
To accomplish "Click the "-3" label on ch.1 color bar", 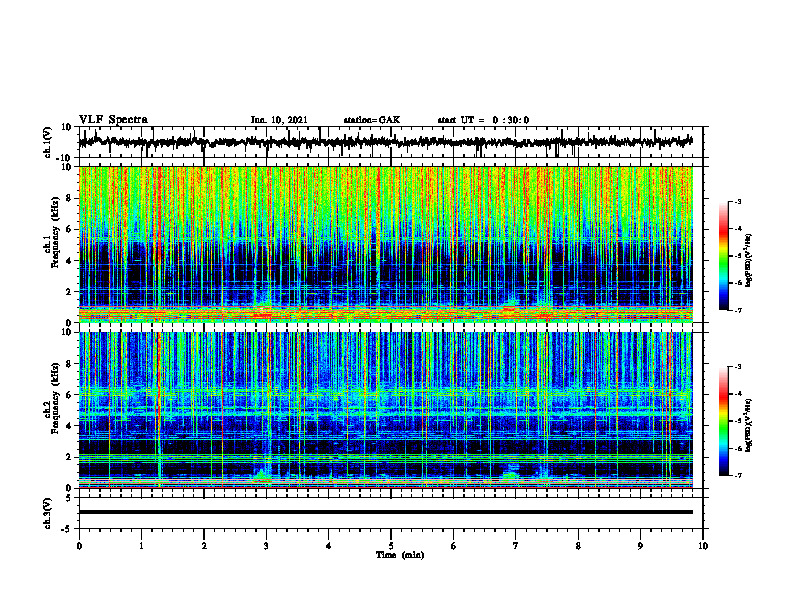I will [x=738, y=202].
